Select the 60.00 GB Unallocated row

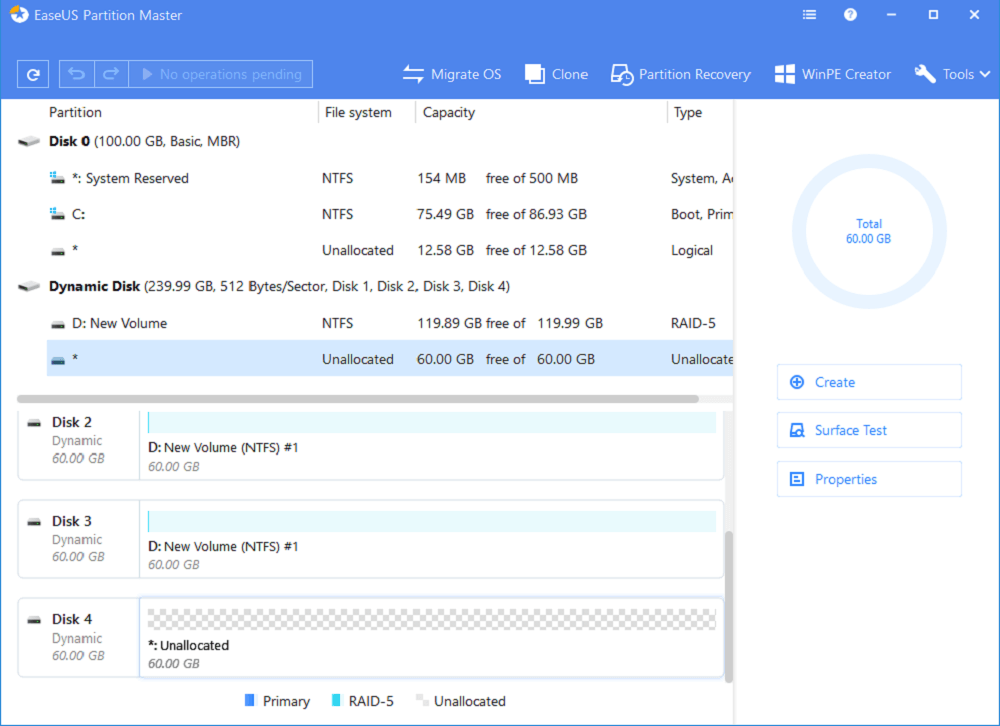(x=390, y=359)
